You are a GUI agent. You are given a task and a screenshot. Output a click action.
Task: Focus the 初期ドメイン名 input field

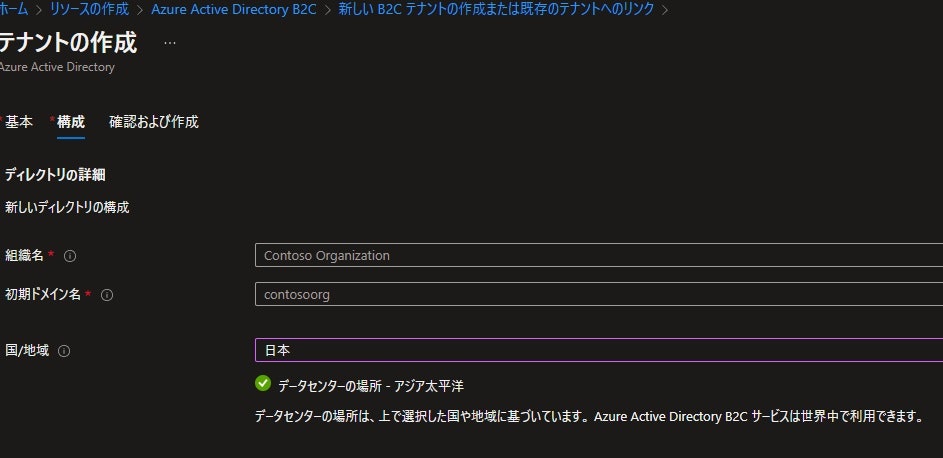pos(599,294)
